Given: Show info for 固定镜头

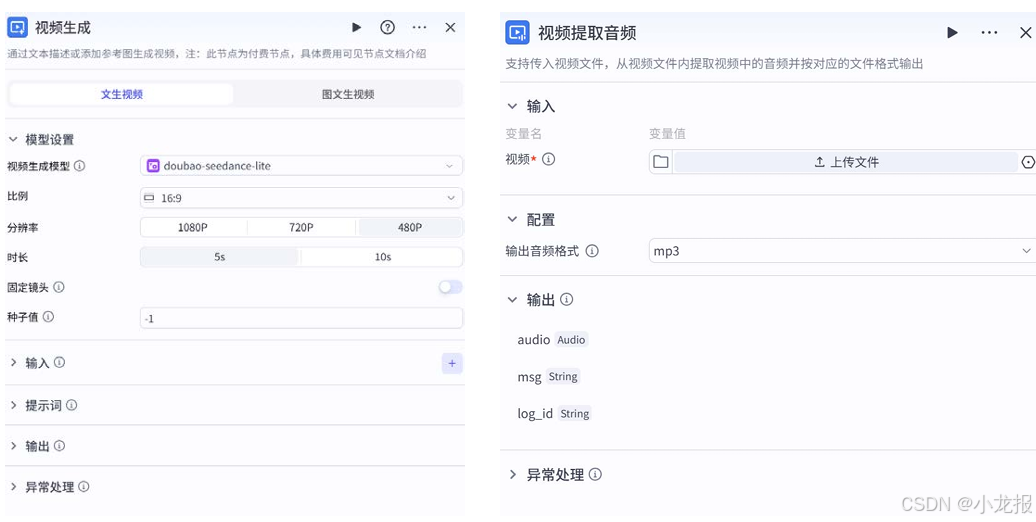Looking at the screenshot, I should (58, 287).
